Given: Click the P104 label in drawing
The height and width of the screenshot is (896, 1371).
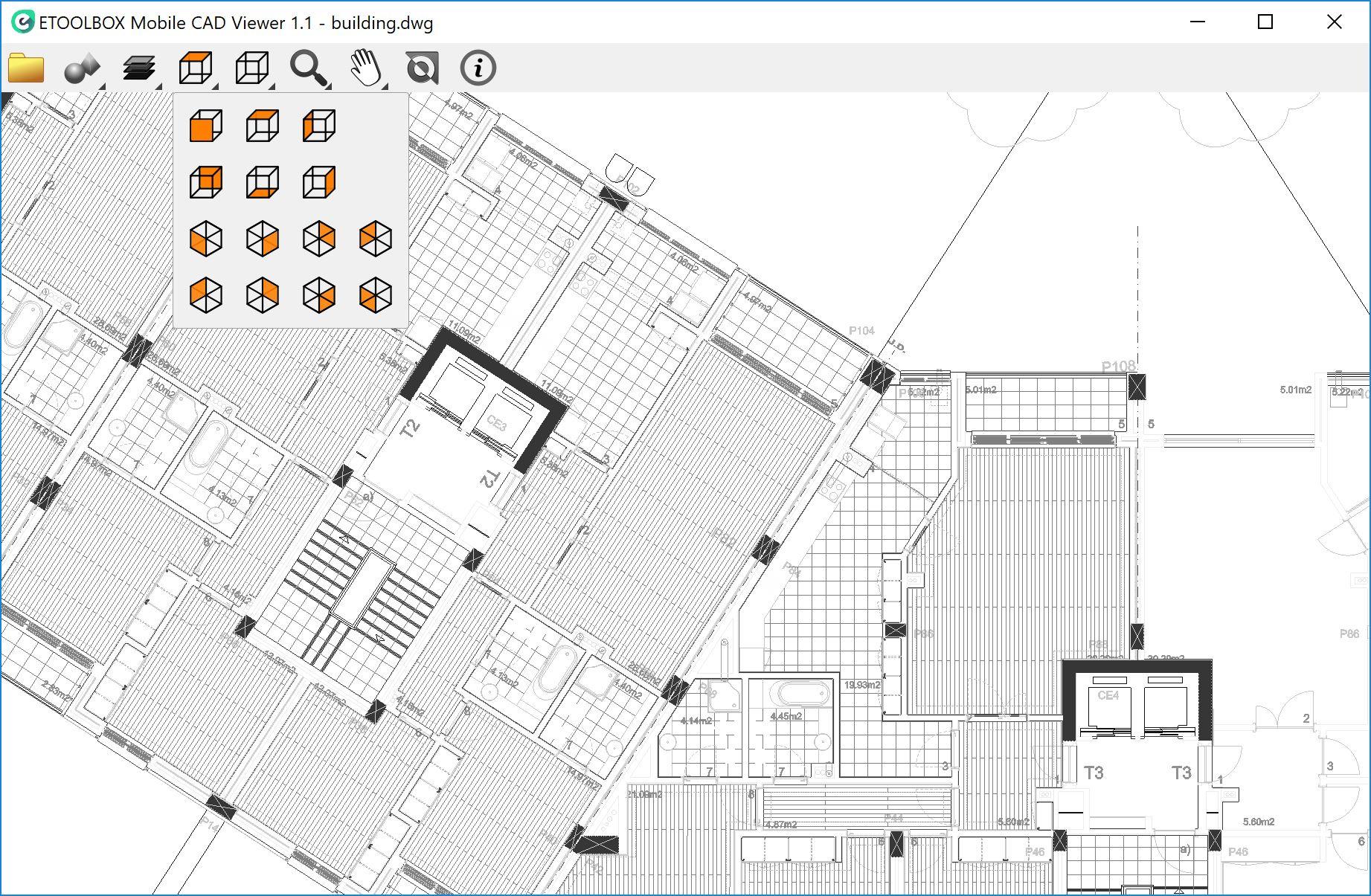Looking at the screenshot, I should coord(861,330).
